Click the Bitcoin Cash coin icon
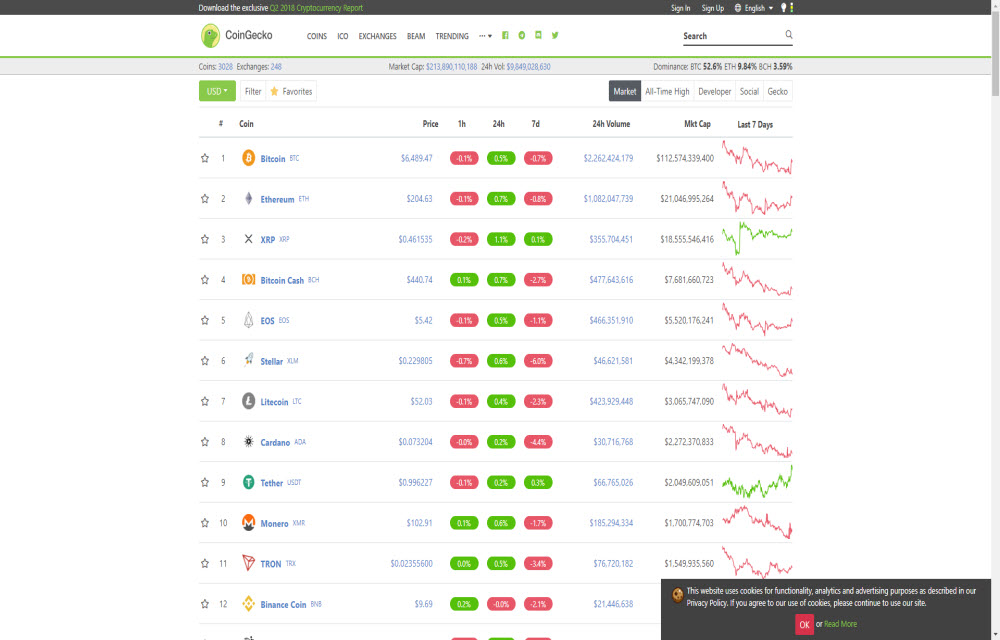 248,279
